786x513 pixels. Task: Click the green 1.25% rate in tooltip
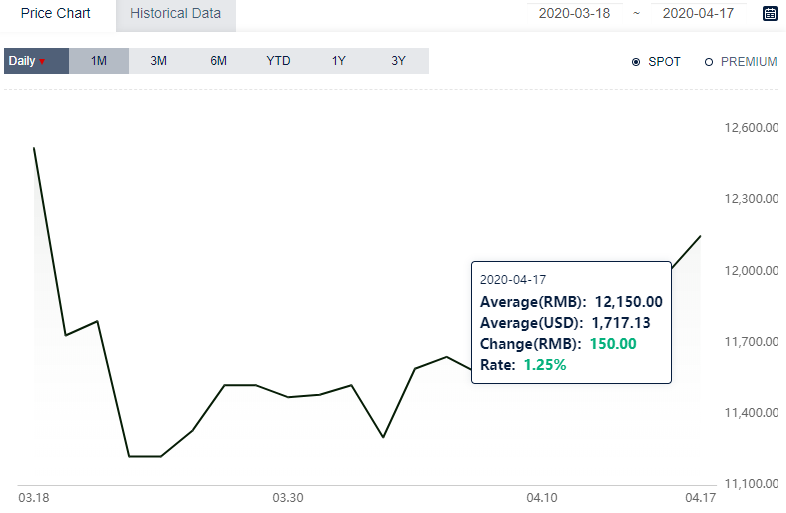pyautogui.click(x=545, y=365)
